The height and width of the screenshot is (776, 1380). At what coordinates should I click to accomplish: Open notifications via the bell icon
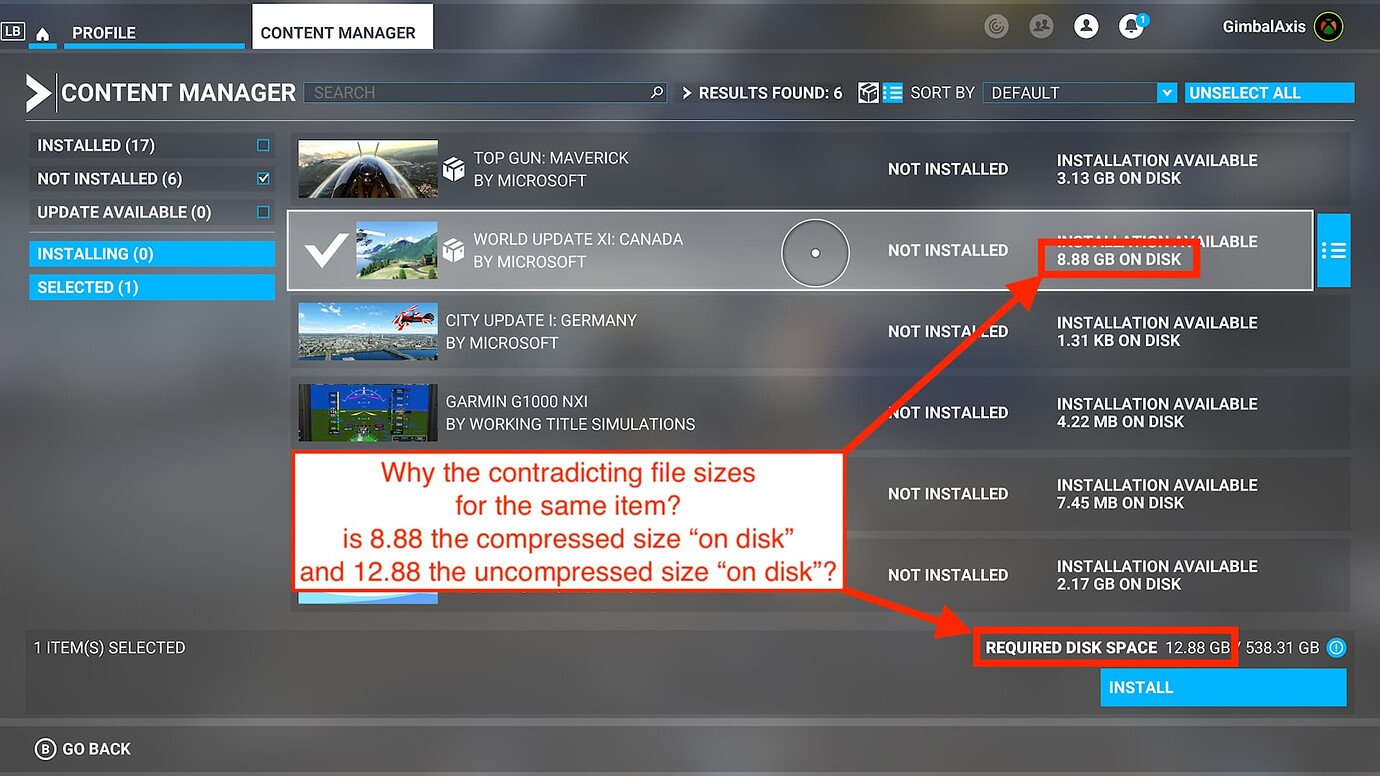[1131, 26]
